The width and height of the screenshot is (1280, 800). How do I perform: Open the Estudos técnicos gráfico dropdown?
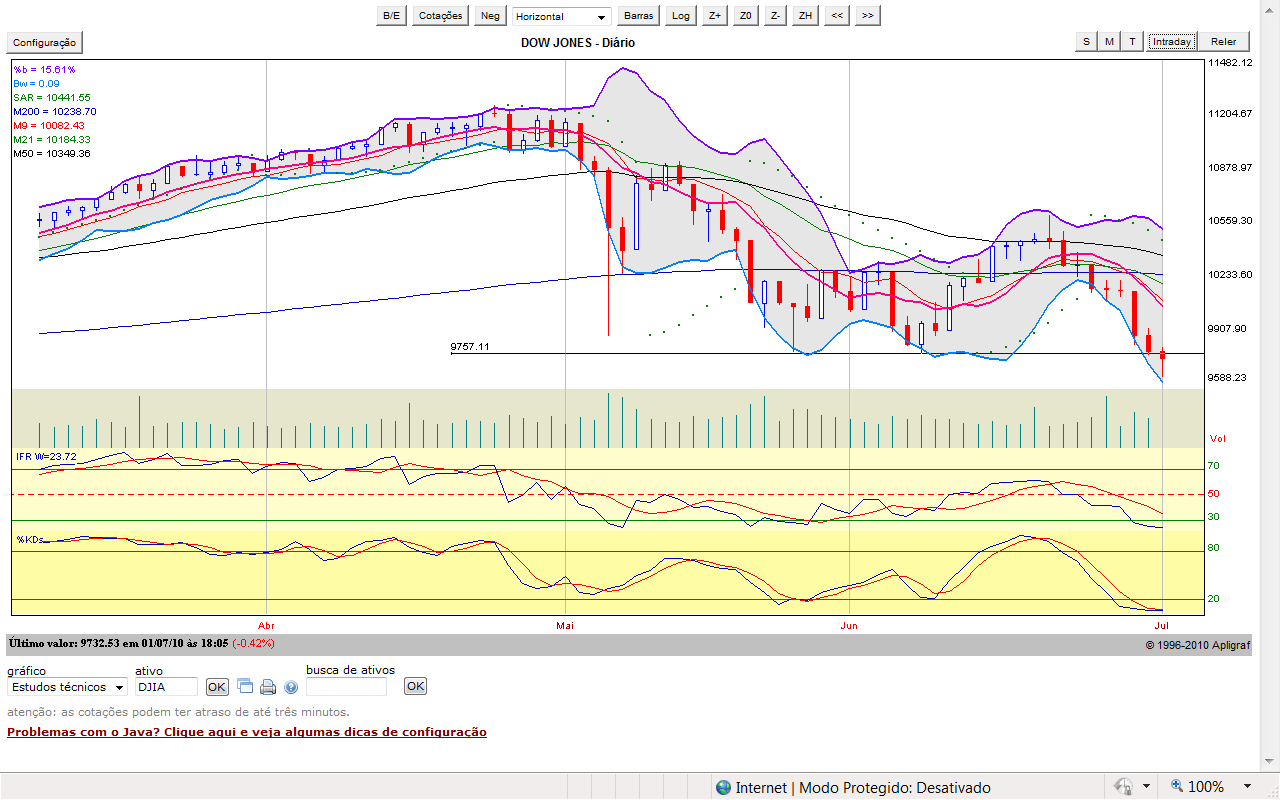coord(68,687)
